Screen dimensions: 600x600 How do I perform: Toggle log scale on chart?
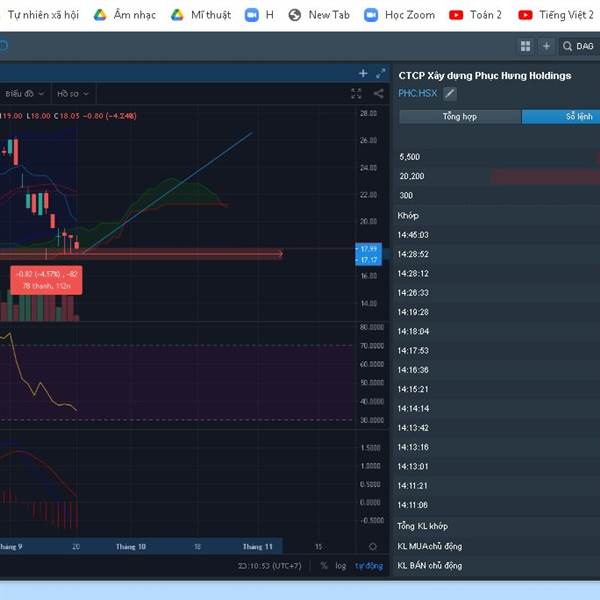[341, 566]
